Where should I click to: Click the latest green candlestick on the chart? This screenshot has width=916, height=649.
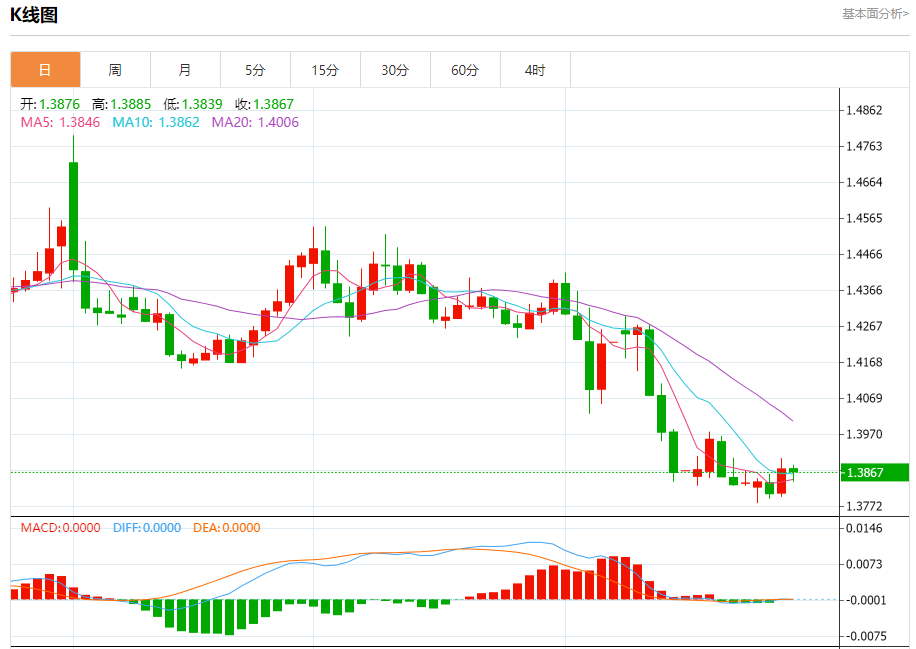(793, 471)
